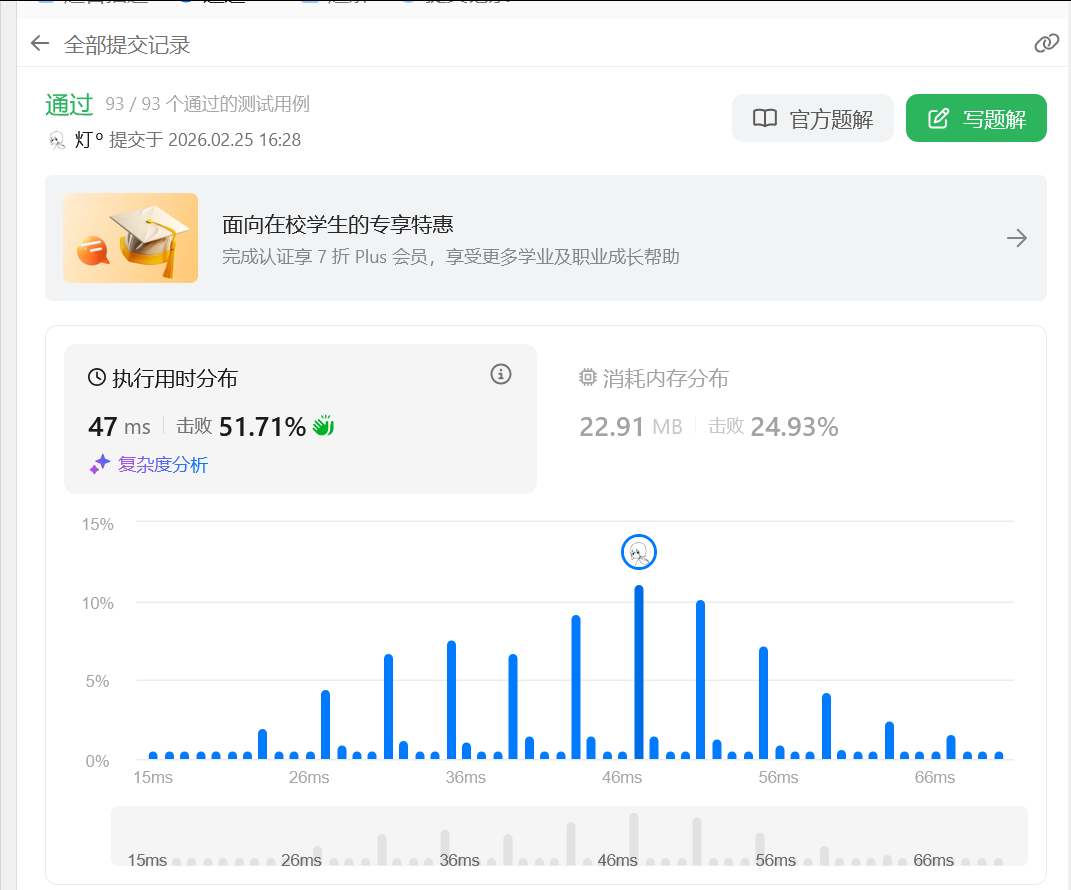Image resolution: width=1071 pixels, height=890 pixels.
Task: Click the purple sparkle icon before 复杂度分析
Action: [x=100, y=464]
